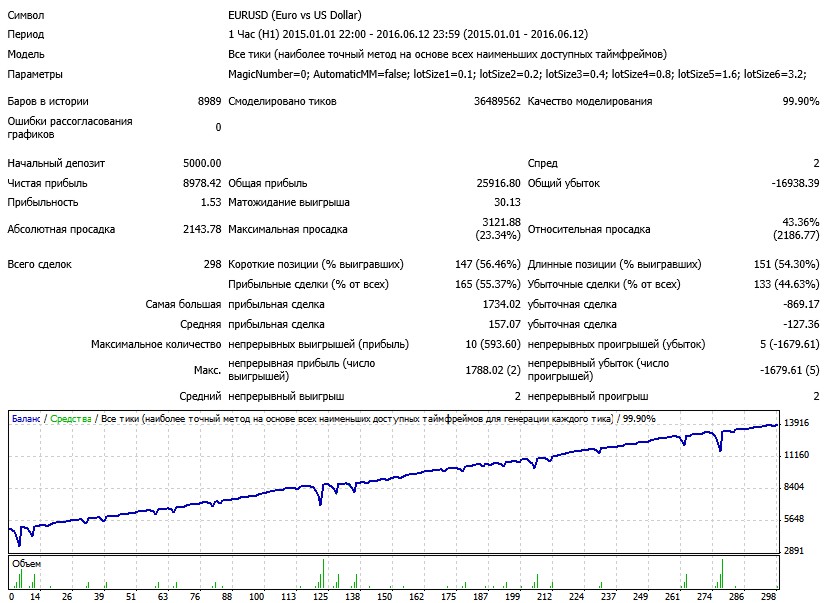Click the model description 'Все тики' in header
830x603 pixels.
447,55
